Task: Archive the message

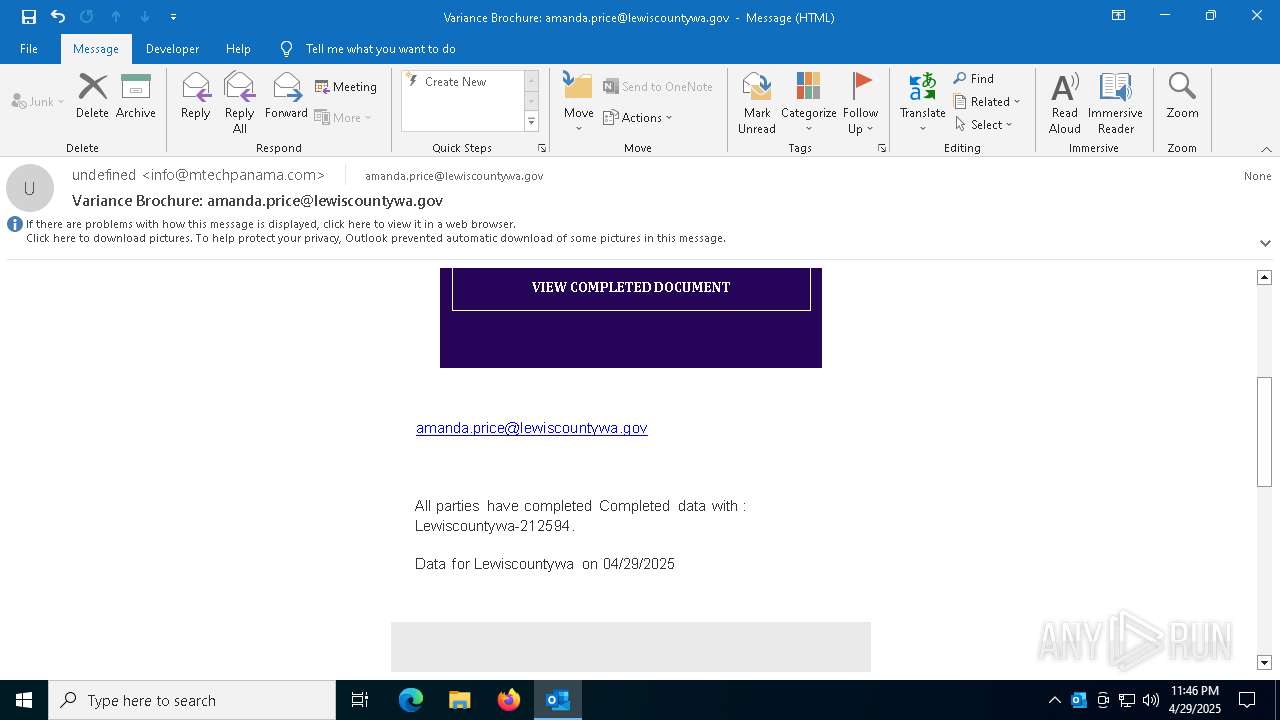Action: [136, 96]
